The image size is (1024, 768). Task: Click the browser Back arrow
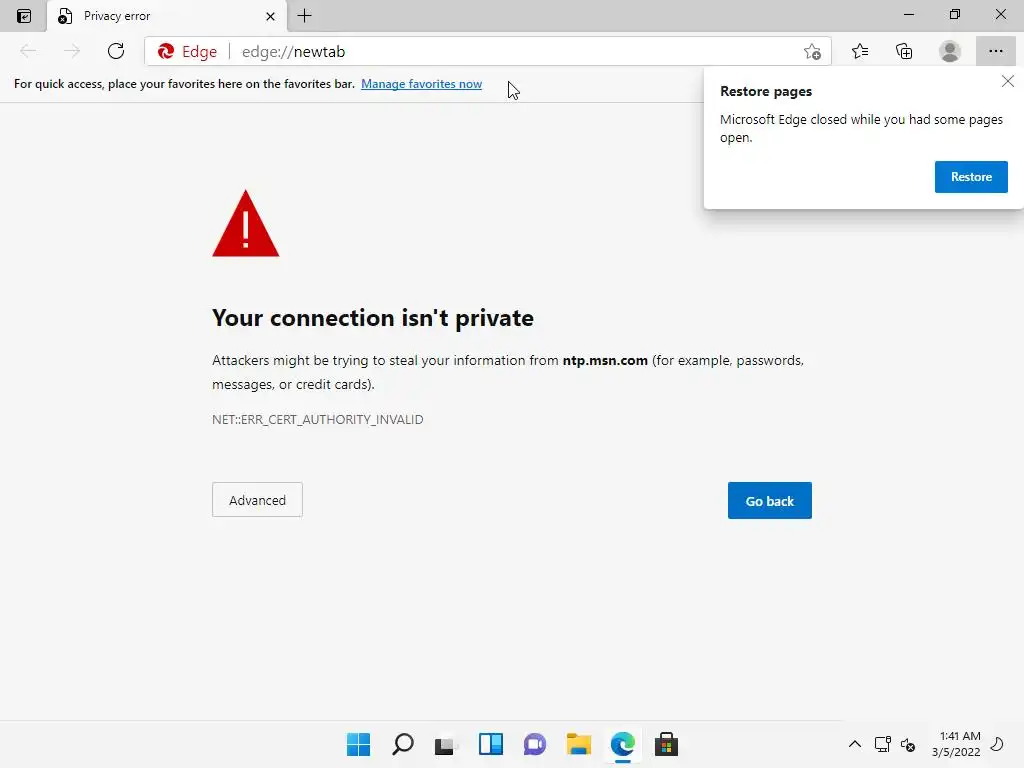click(x=28, y=51)
